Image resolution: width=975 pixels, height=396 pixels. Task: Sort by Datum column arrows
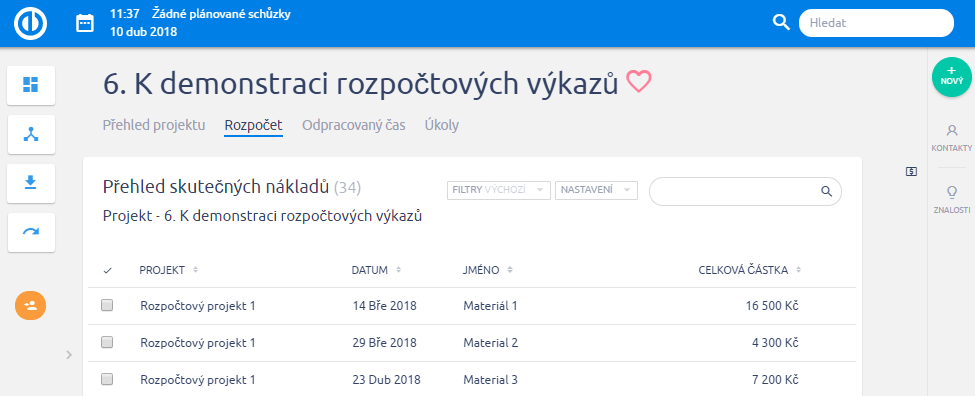coord(399,270)
